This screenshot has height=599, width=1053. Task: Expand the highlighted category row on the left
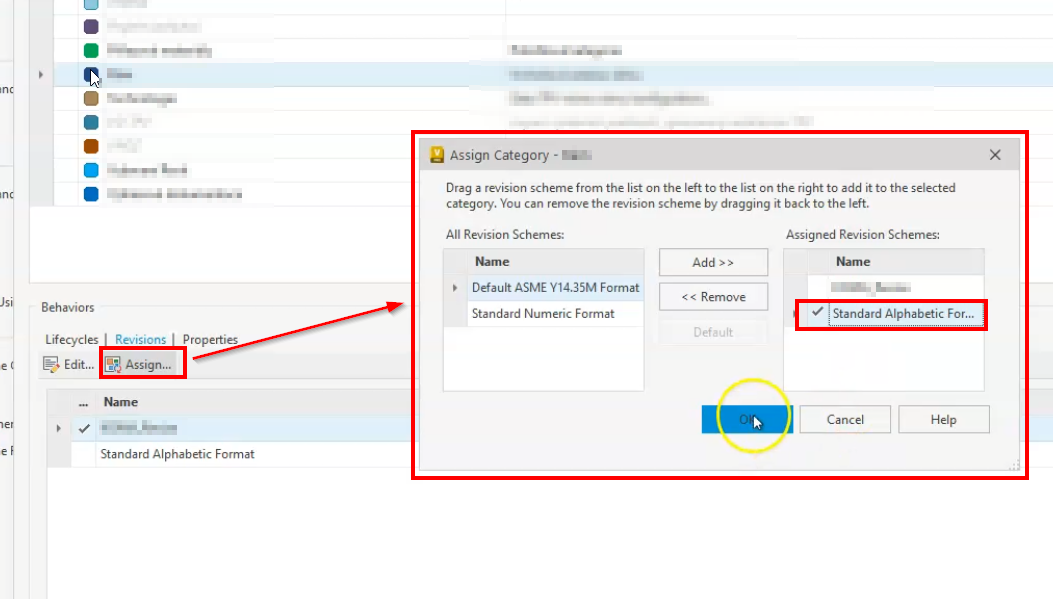tap(40, 74)
